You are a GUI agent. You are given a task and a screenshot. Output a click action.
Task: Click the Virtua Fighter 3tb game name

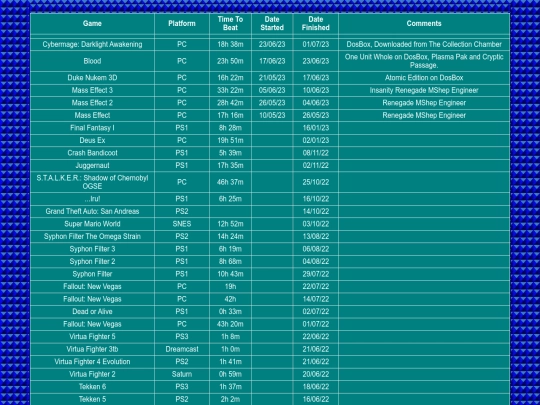[x=92, y=349]
